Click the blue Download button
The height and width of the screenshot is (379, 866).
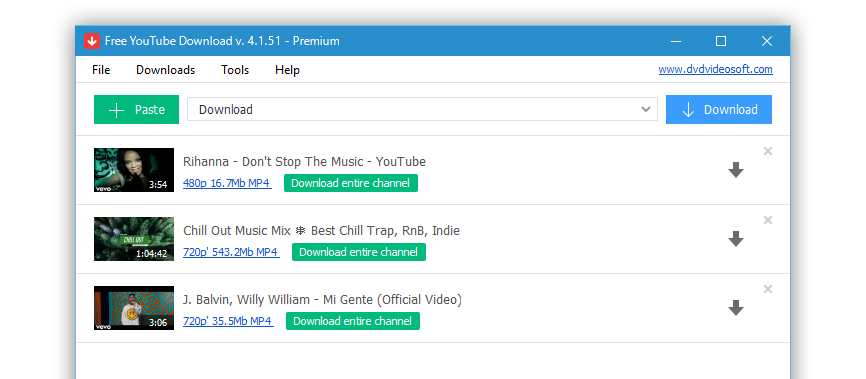tap(719, 109)
